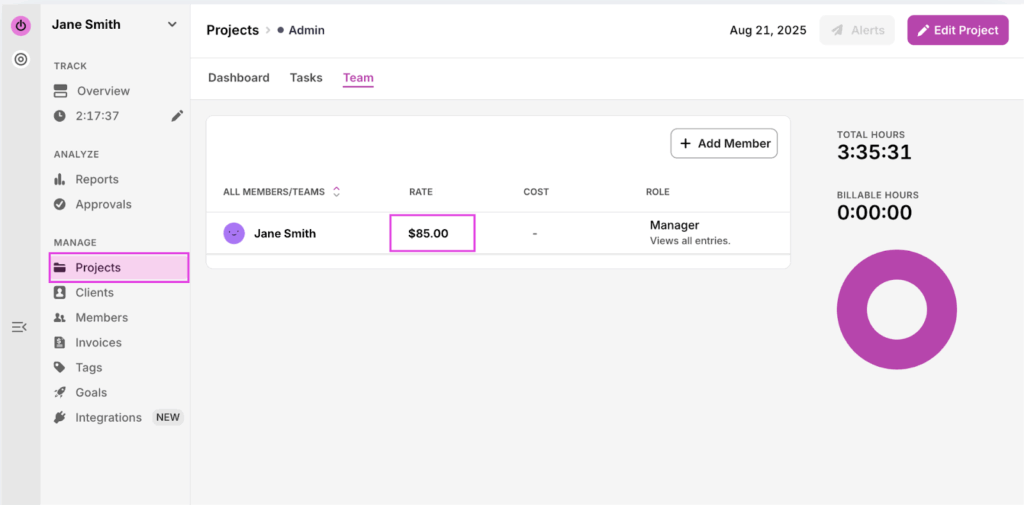This screenshot has height=505, width=1024.
Task: Click Jane Smith's purple avatar in the table
Action: click(234, 234)
